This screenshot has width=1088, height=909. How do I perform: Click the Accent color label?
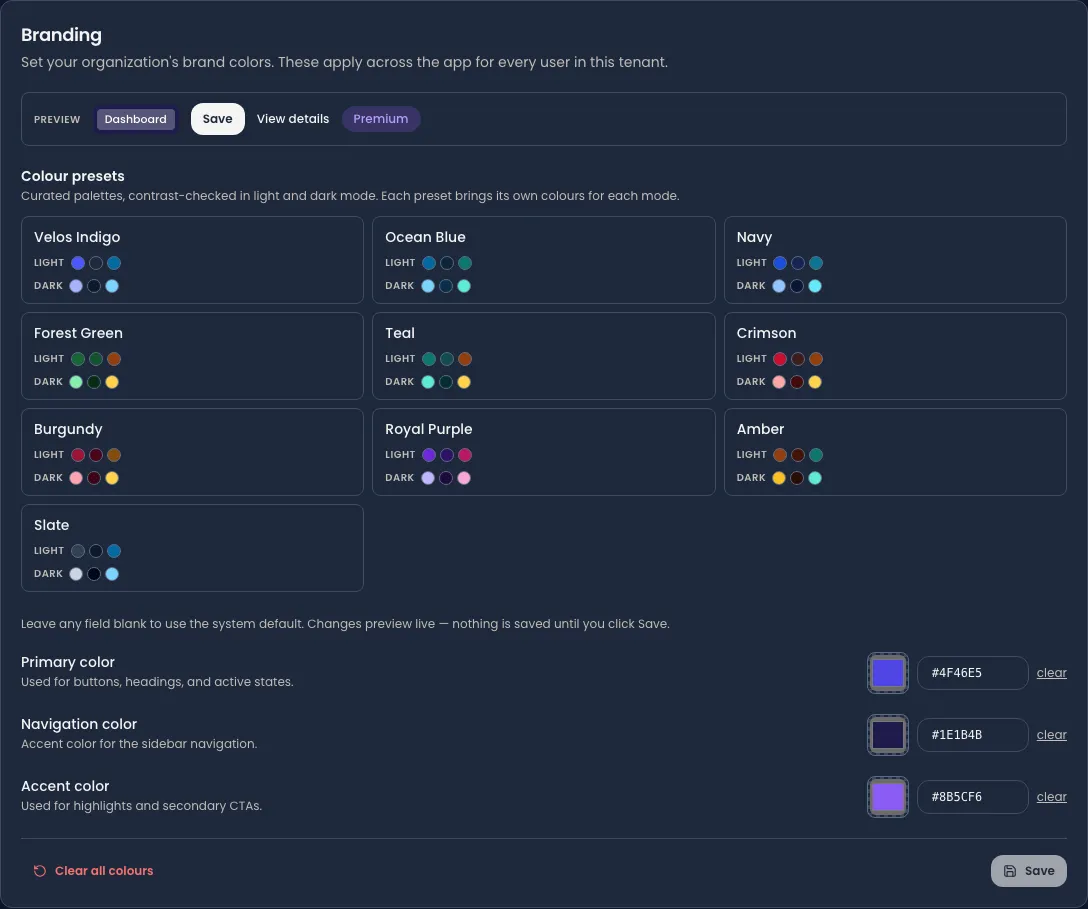tap(65, 786)
